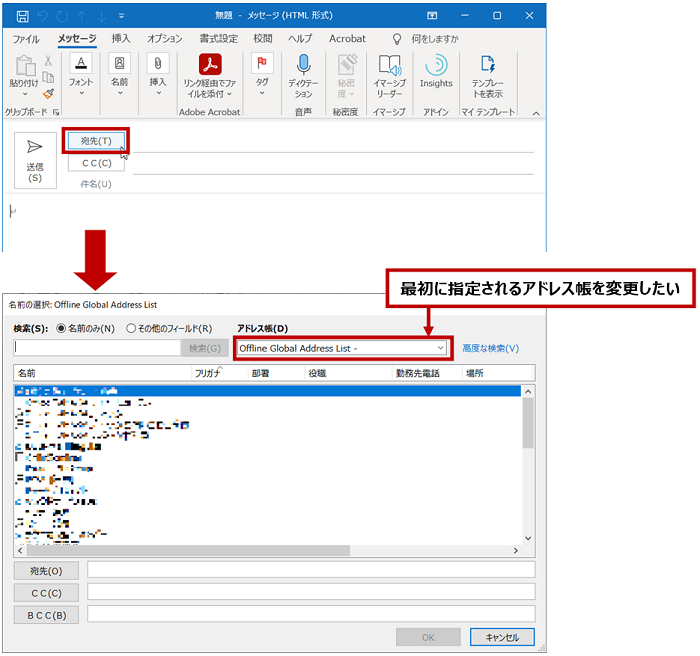This screenshot has width=700, height=656.
Task: Click the 宛先(T) button in the message header
Action: click(96, 140)
